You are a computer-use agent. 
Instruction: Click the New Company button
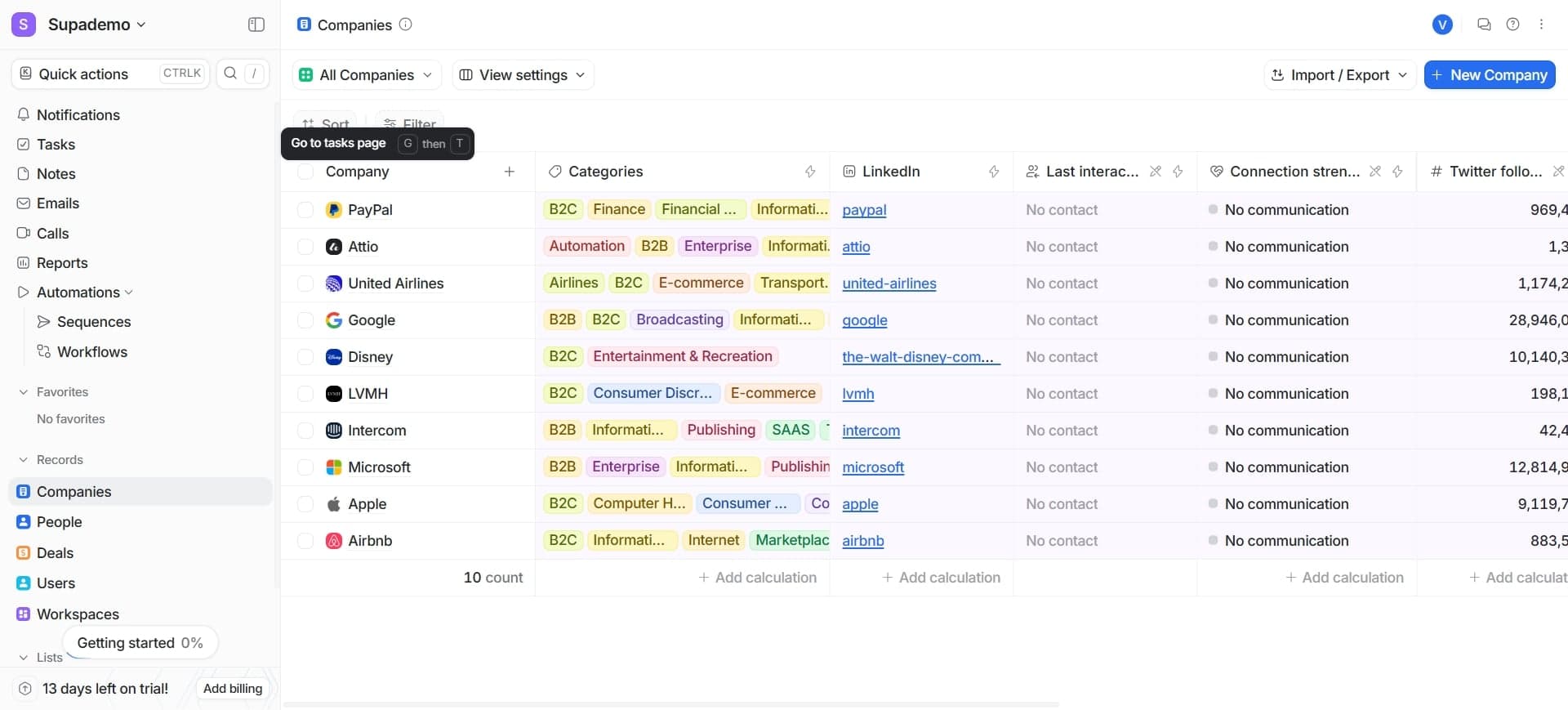tap(1489, 75)
